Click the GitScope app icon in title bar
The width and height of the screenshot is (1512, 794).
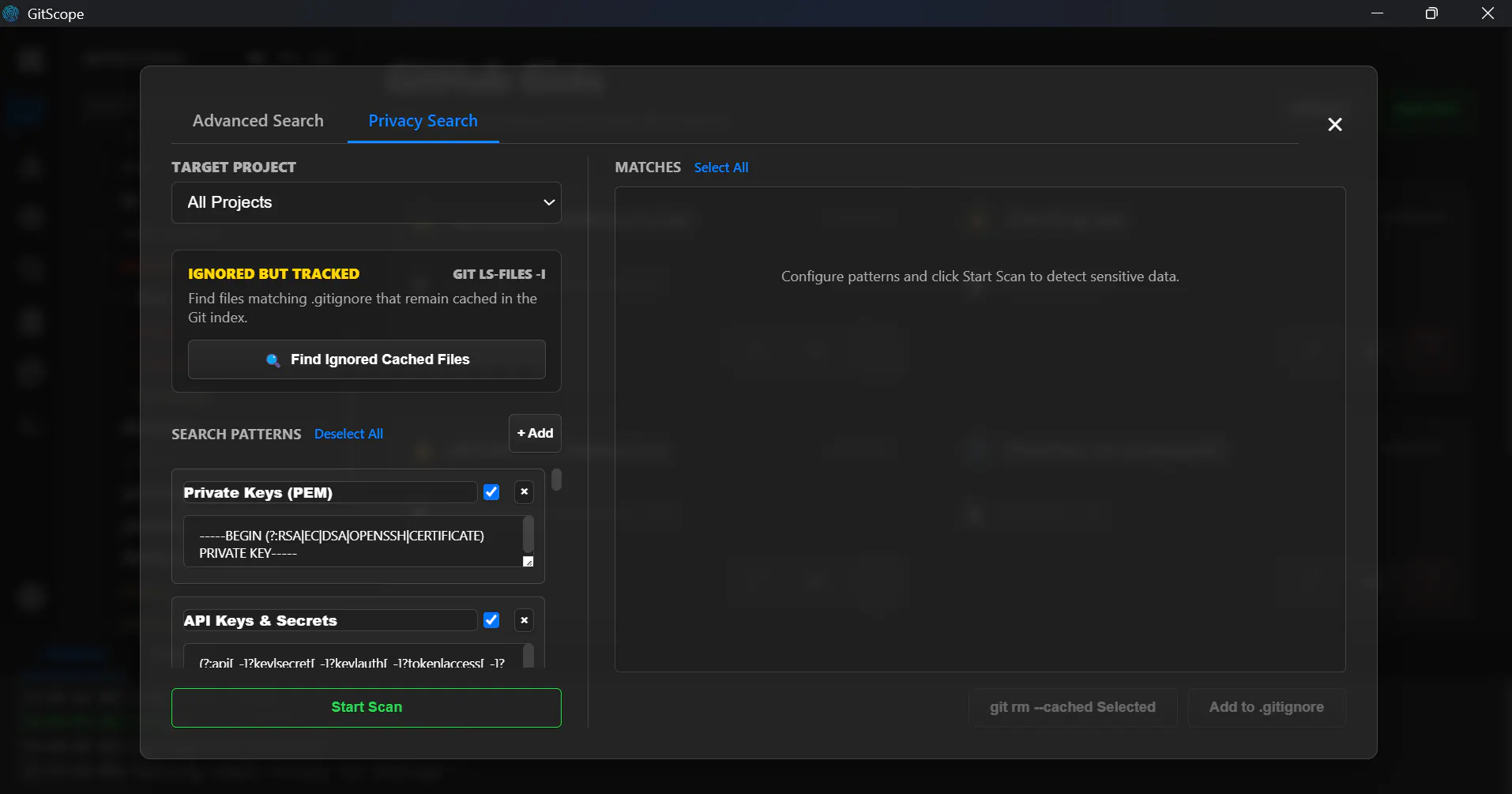pos(11,13)
